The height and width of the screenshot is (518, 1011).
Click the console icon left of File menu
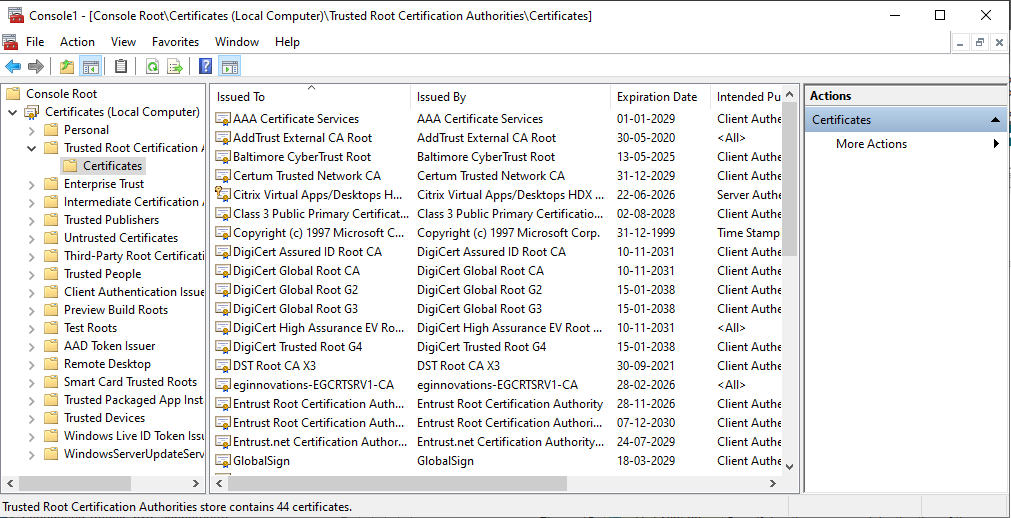pyautogui.click(x=10, y=43)
